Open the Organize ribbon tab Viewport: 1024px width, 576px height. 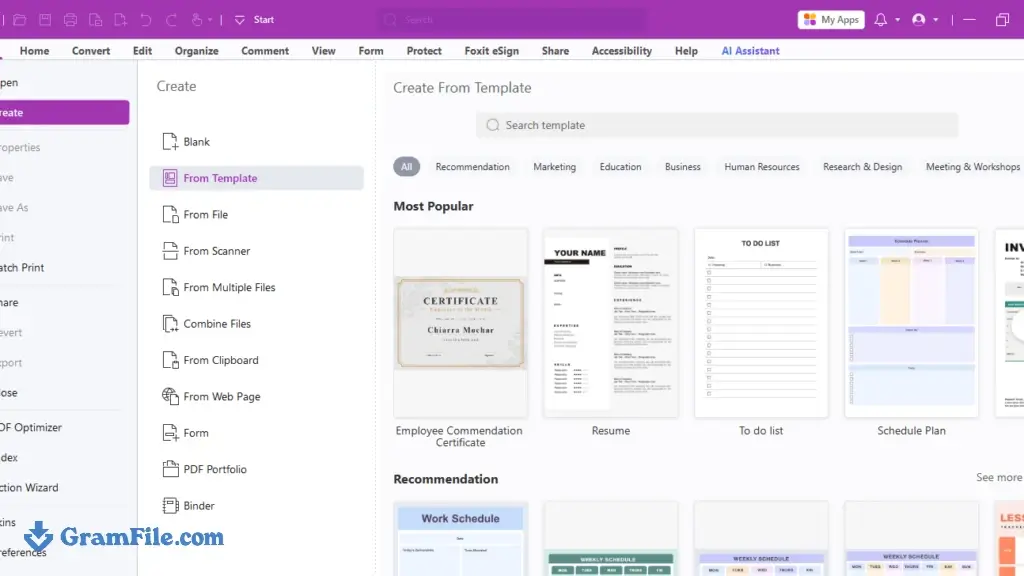coord(197,51)
